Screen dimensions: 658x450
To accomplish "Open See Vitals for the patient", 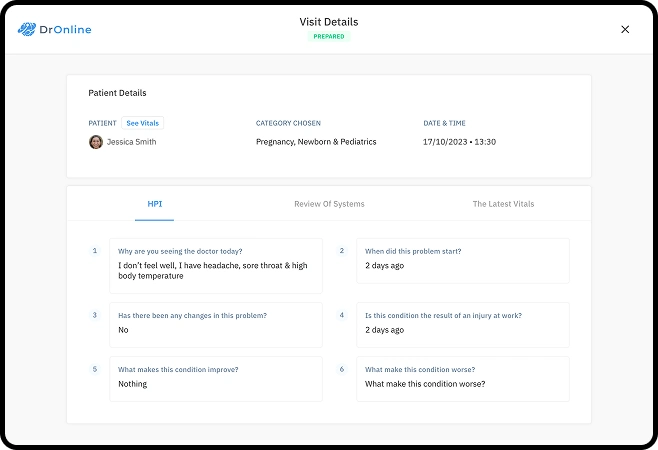I will coord(143,123).
